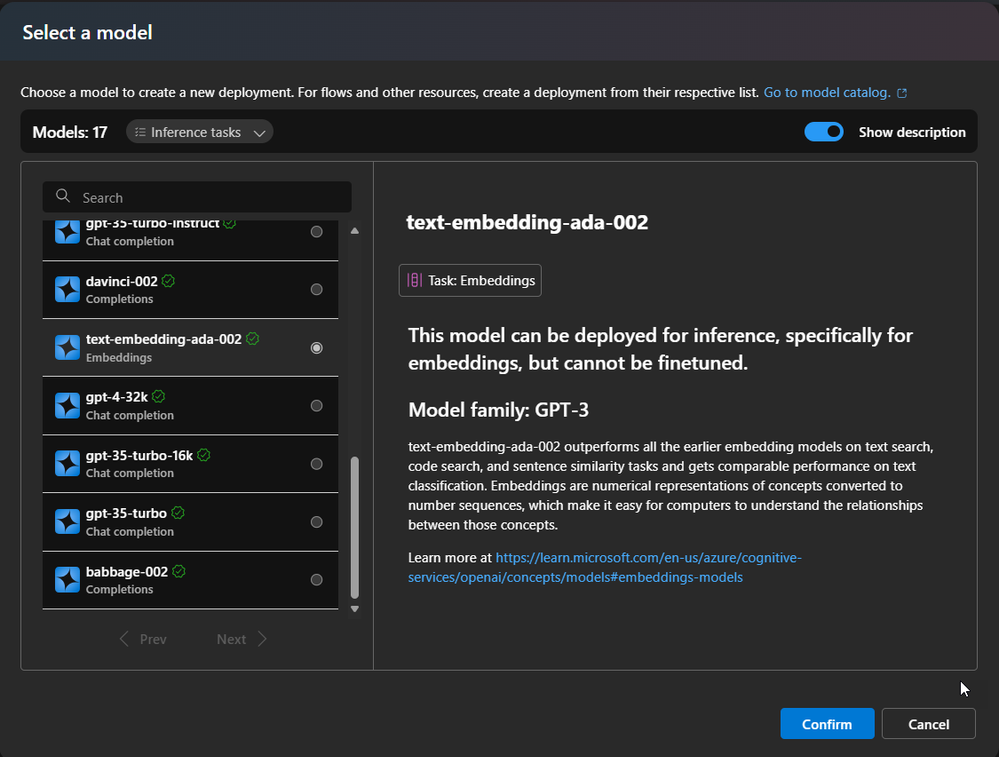Click the gpt-35-turbo-instruct model icon
Image resolution: width=999 pixels, height=757 pixels.
click(x=67, y=232)
